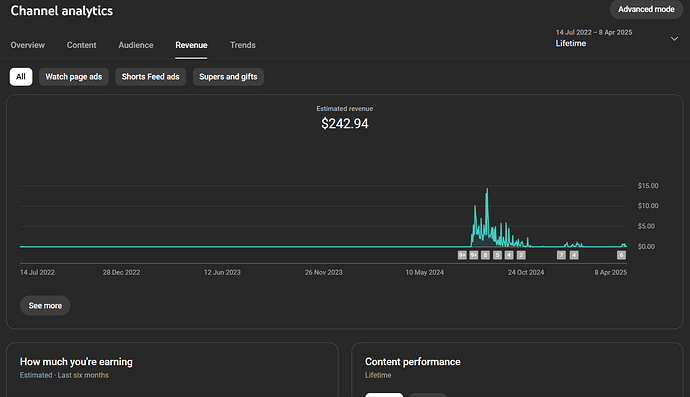The width and height of the screenshot is (690, 397).
Task: Filter by Shorts Feed ads
Action: click(x=150, y=77)
